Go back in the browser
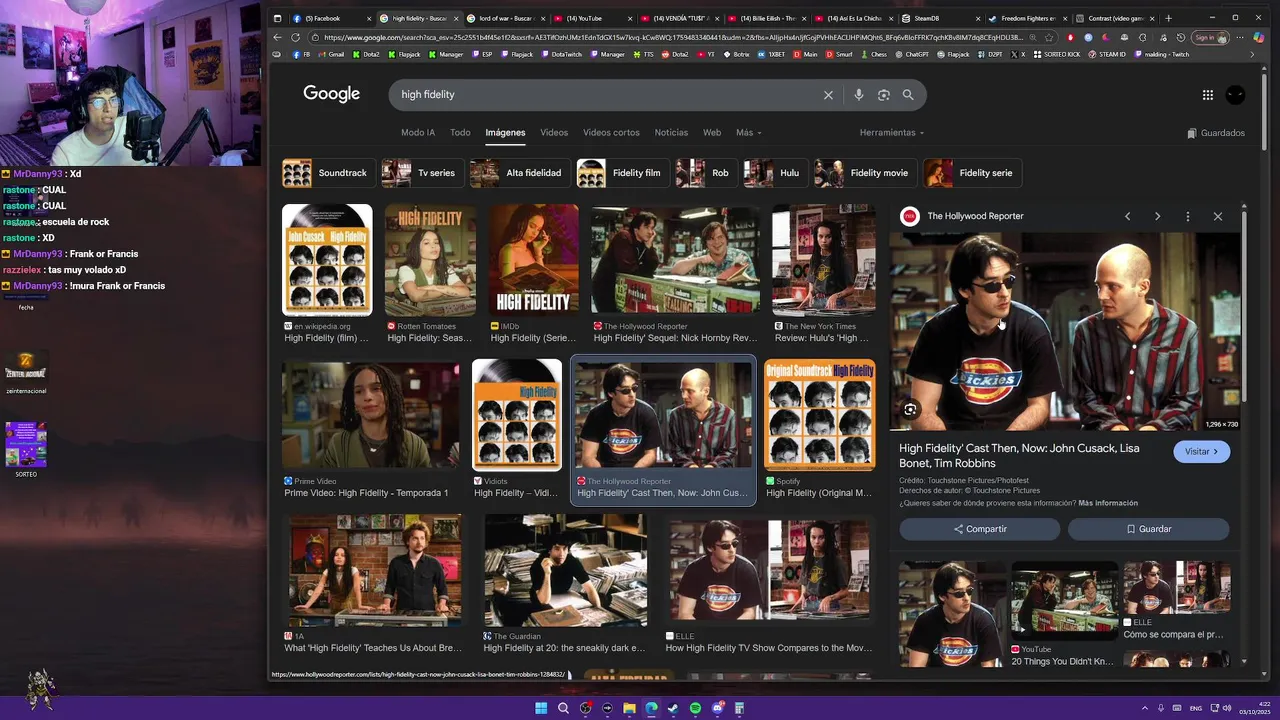 point(277,37)
